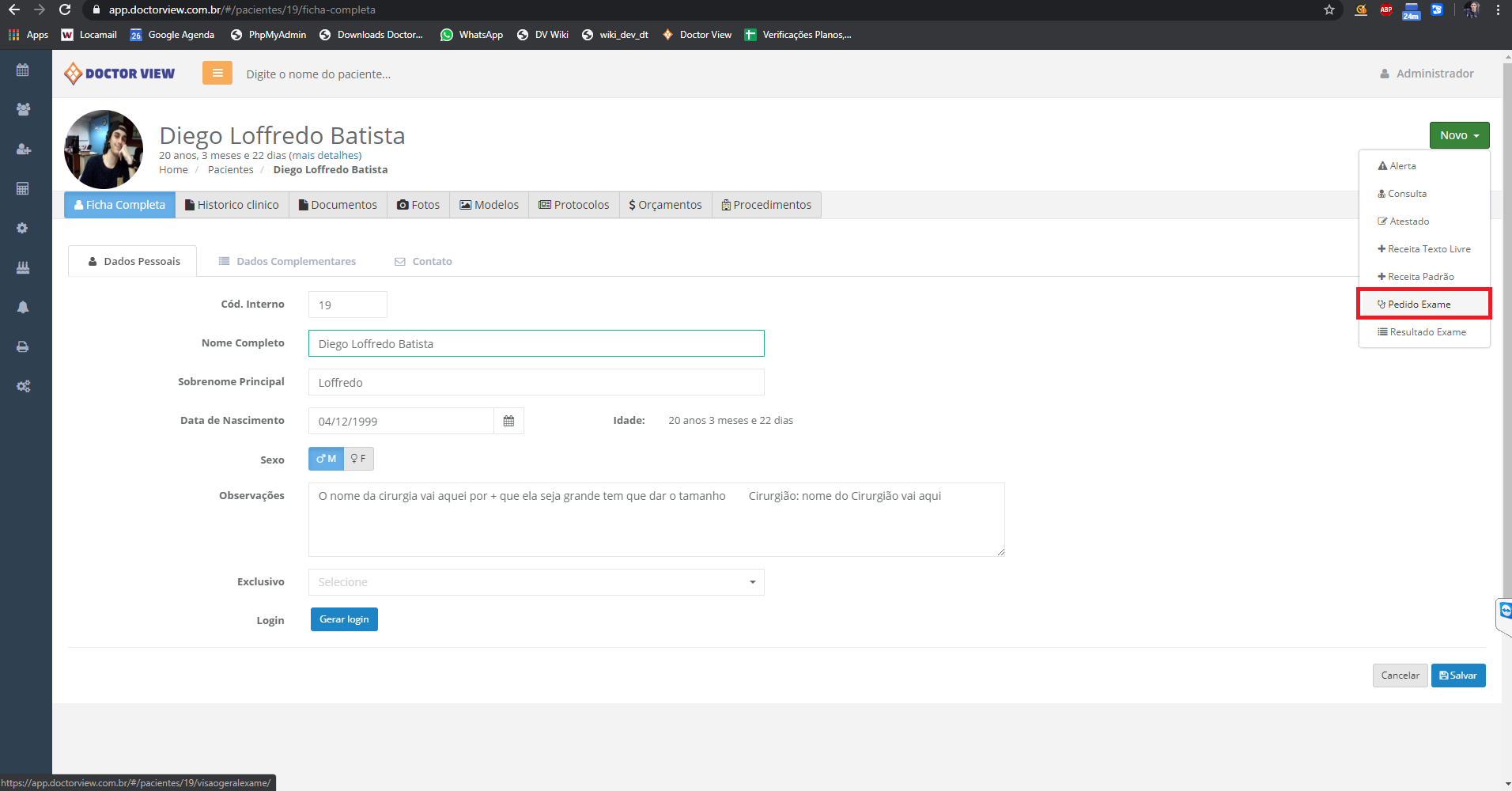Open the patients group icon in sidebar

pos(23,110)
